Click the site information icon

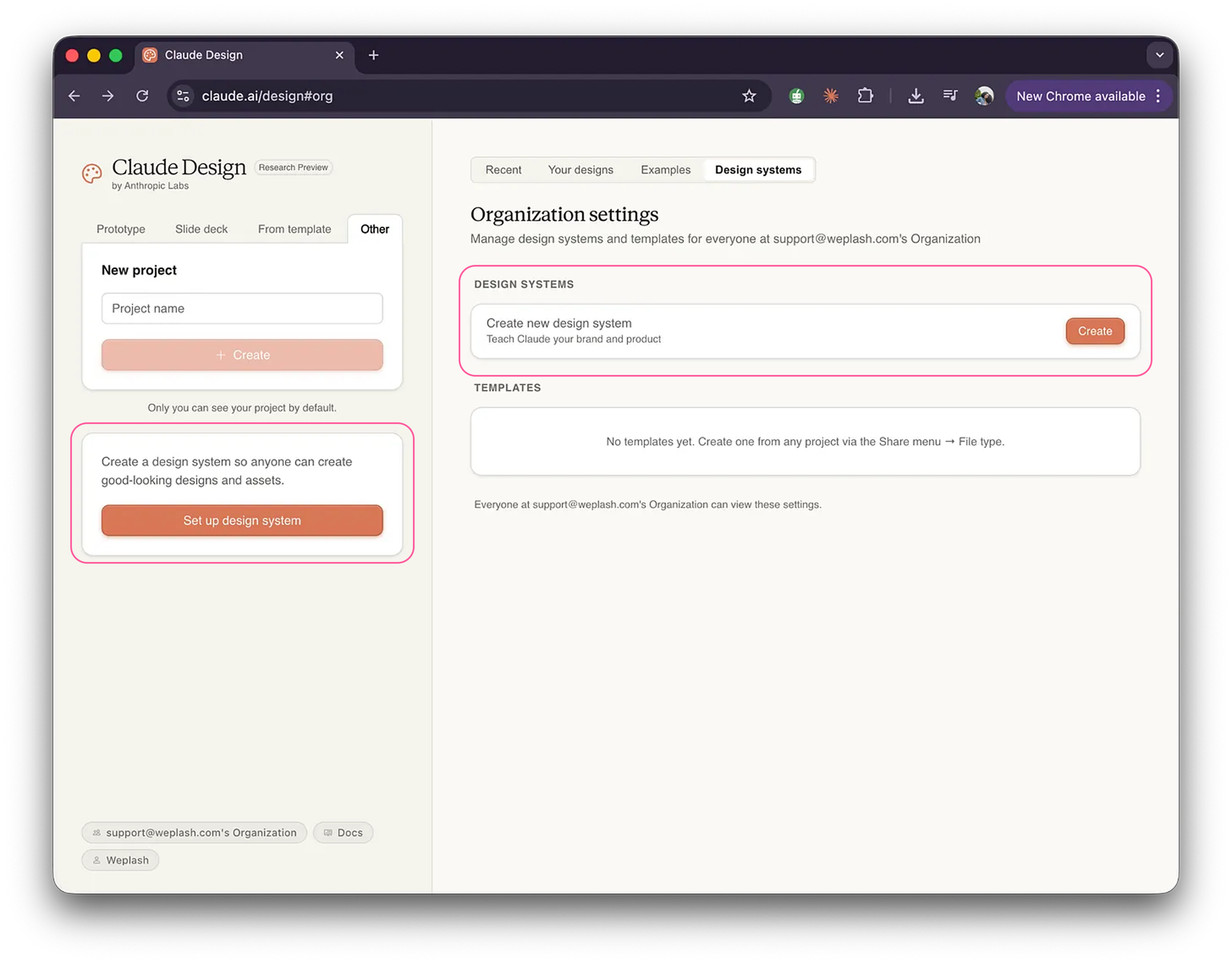pos(183,96)
